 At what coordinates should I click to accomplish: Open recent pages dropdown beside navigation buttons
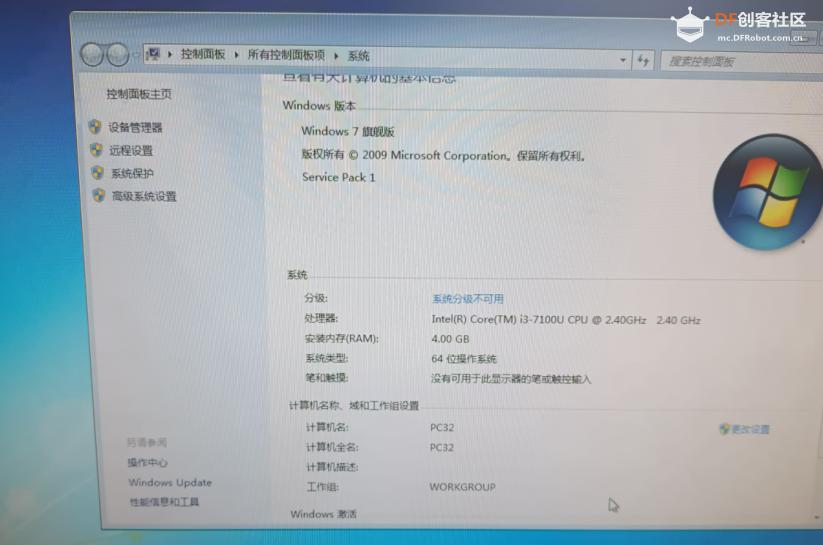(135, 55)
